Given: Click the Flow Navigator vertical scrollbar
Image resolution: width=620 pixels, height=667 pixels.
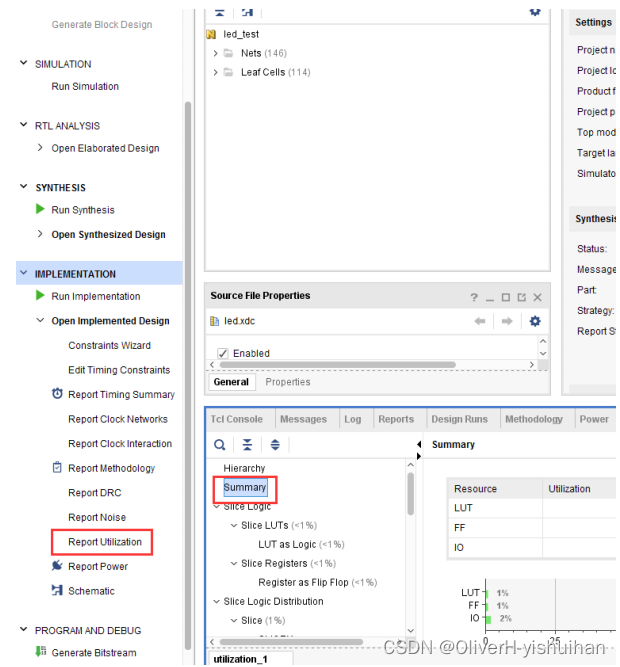Looking at the screenshot, I should [188, 374].
